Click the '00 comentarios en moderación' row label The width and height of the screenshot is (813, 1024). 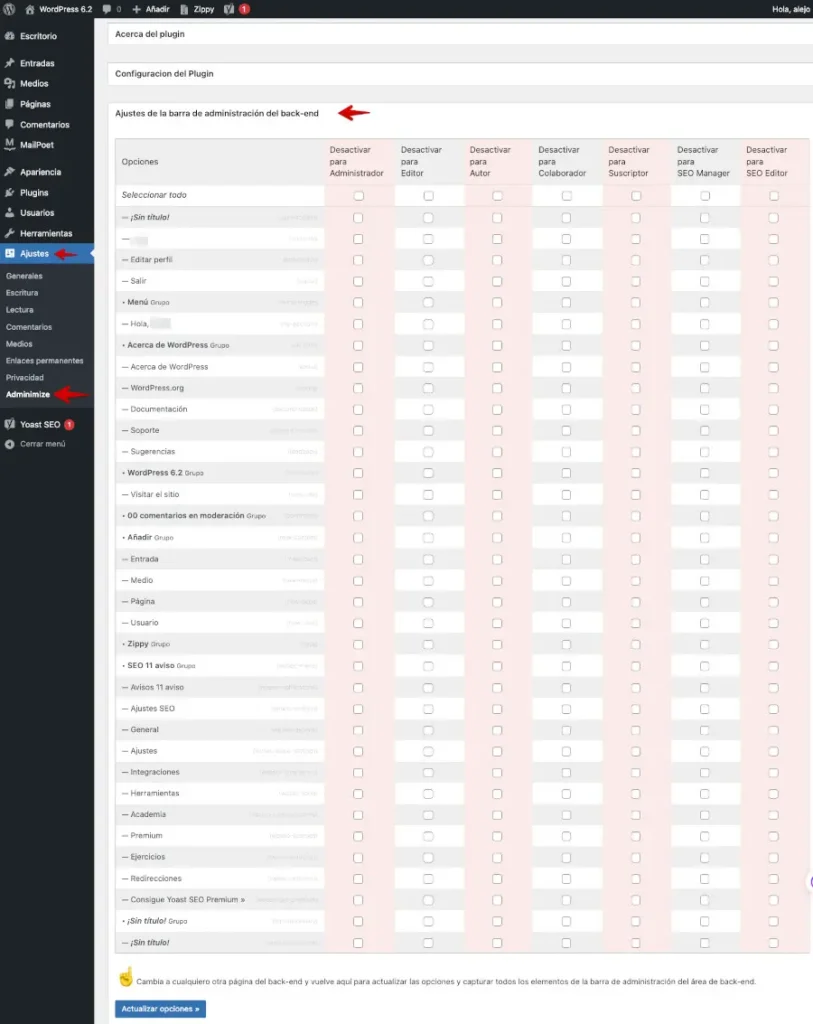(185, 515)
